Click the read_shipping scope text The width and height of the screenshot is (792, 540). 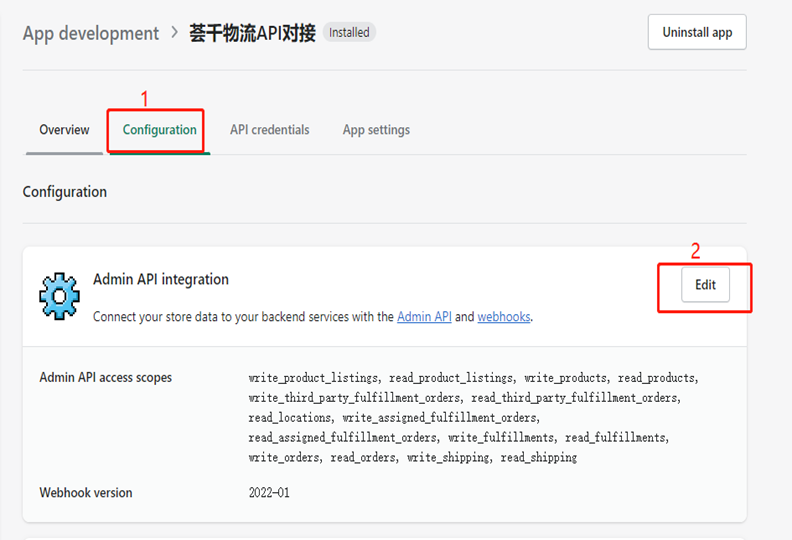click(538, 458)
